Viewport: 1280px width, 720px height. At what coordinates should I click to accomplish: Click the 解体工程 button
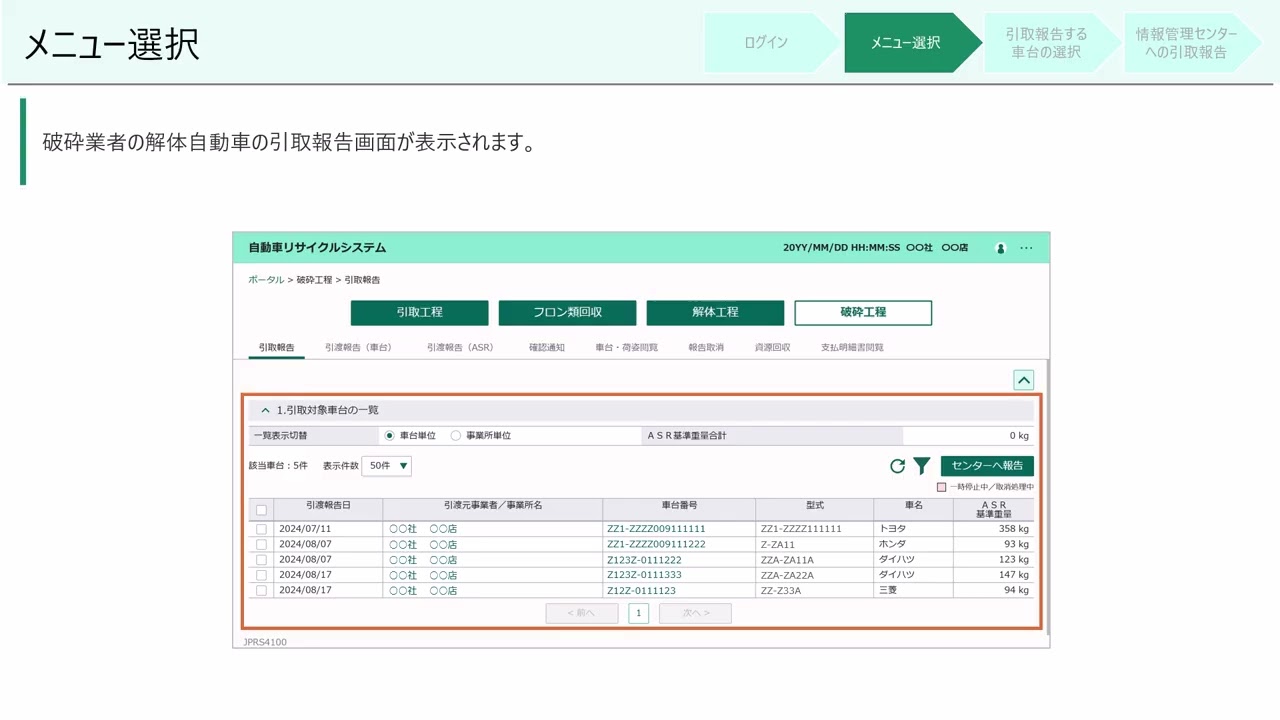point(715,312)
